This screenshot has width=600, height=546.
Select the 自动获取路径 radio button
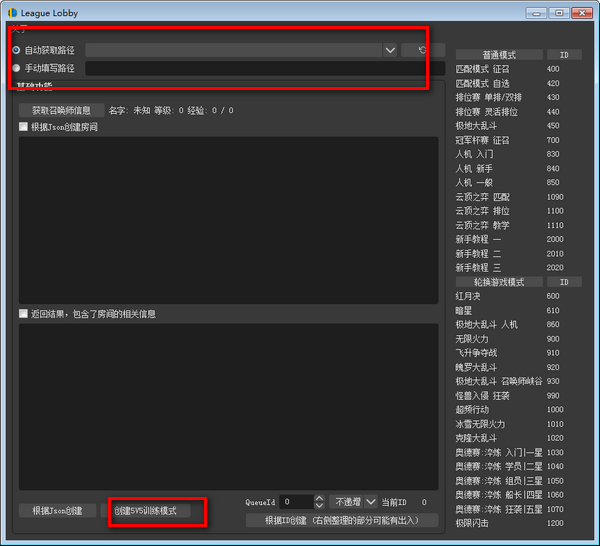pos(16,50)
